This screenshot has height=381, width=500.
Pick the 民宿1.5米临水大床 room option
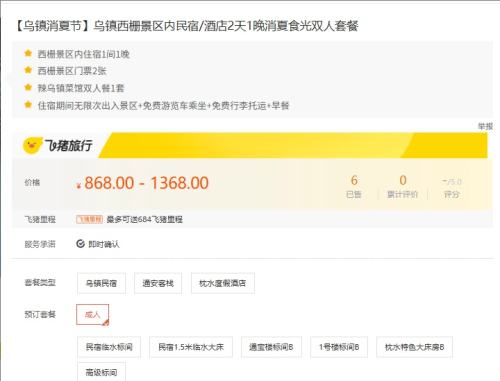pos(191,347)
